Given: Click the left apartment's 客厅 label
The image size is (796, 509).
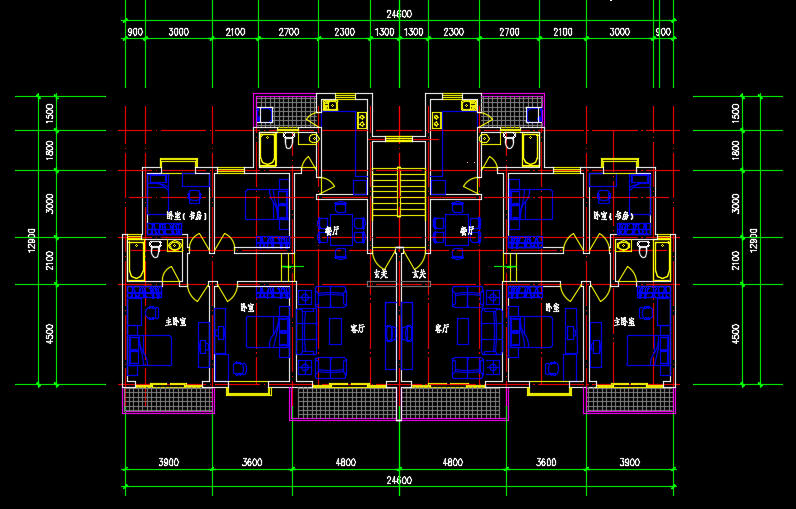Looking at the screenshot, I should [x=357, y=329].
